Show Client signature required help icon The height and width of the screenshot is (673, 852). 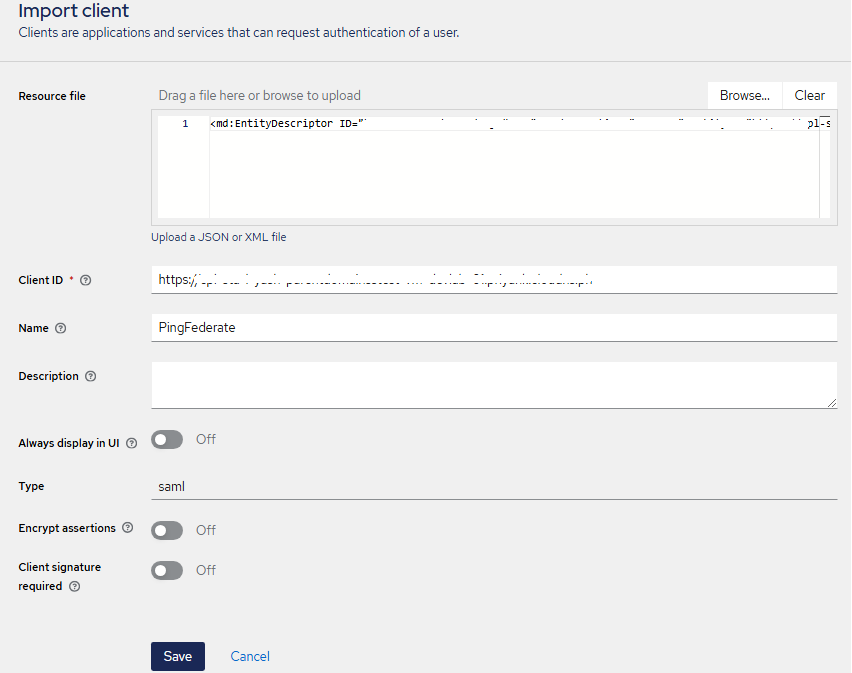75,587
